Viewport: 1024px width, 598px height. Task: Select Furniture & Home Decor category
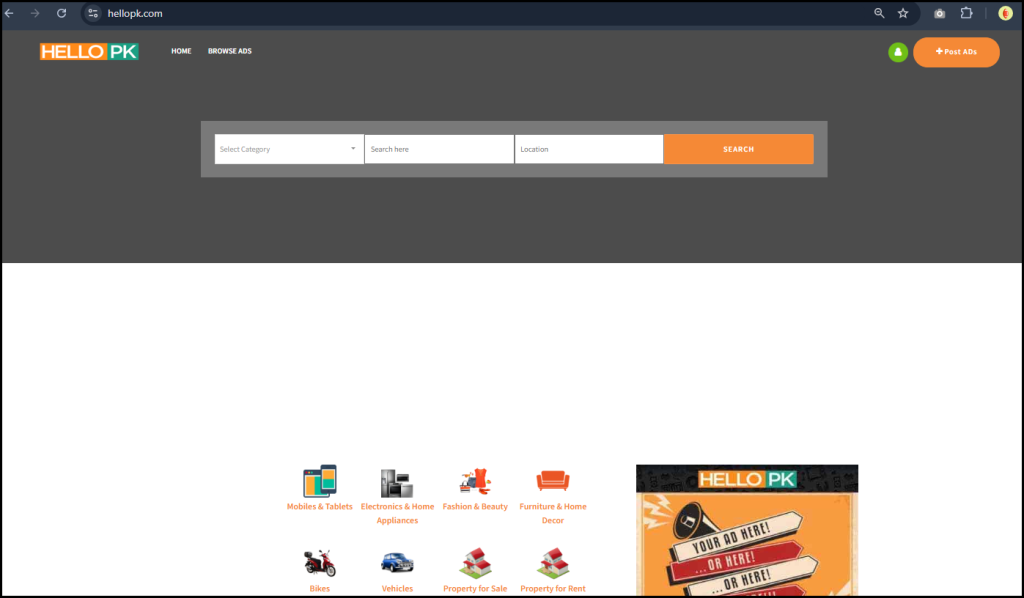(553, 481)
